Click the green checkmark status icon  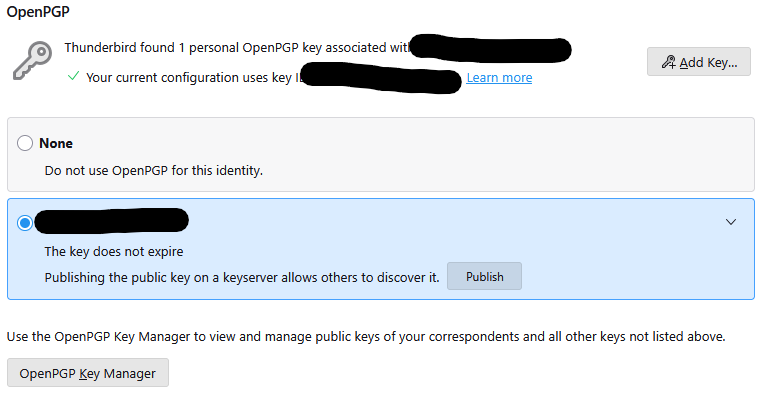pos(73,76)
